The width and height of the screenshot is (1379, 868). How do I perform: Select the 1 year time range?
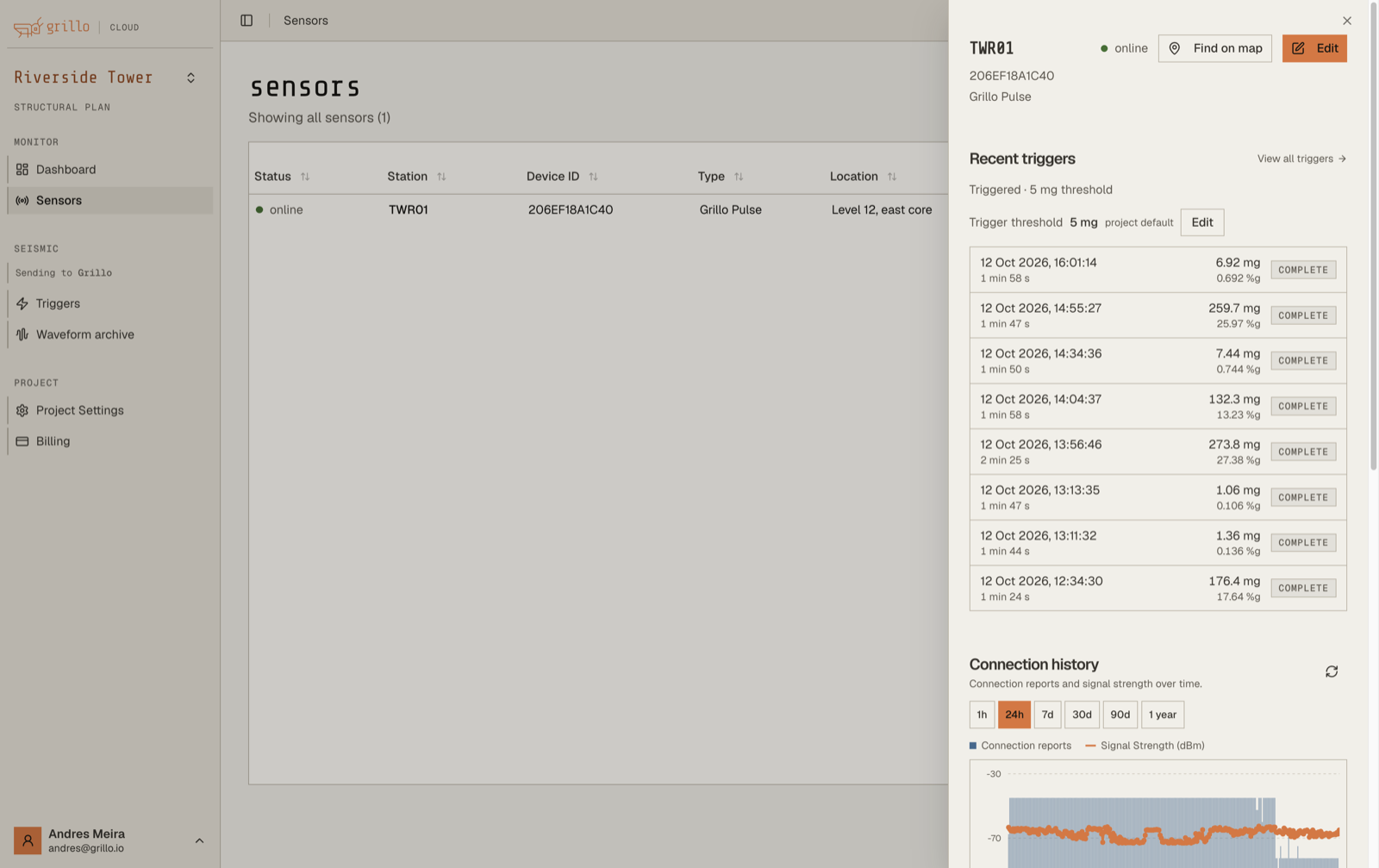pyautogui.click(x=1163, y=715)
